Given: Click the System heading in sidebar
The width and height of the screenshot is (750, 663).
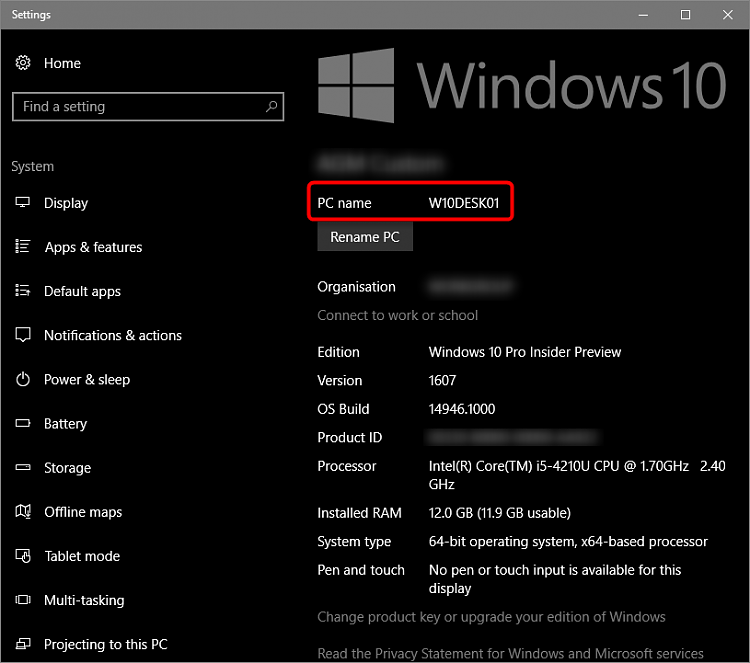Looking at the screenshot, I should coord(33,166).
